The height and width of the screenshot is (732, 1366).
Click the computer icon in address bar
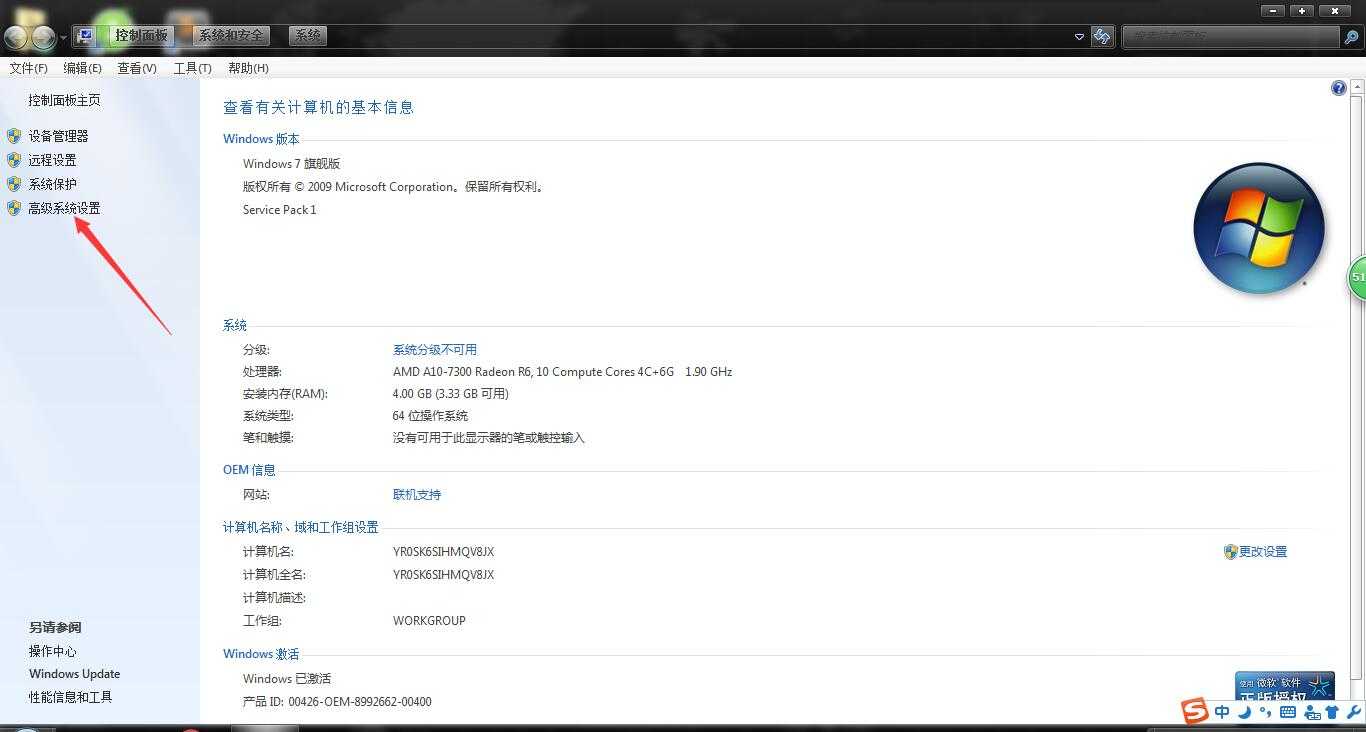pos(85,36)
